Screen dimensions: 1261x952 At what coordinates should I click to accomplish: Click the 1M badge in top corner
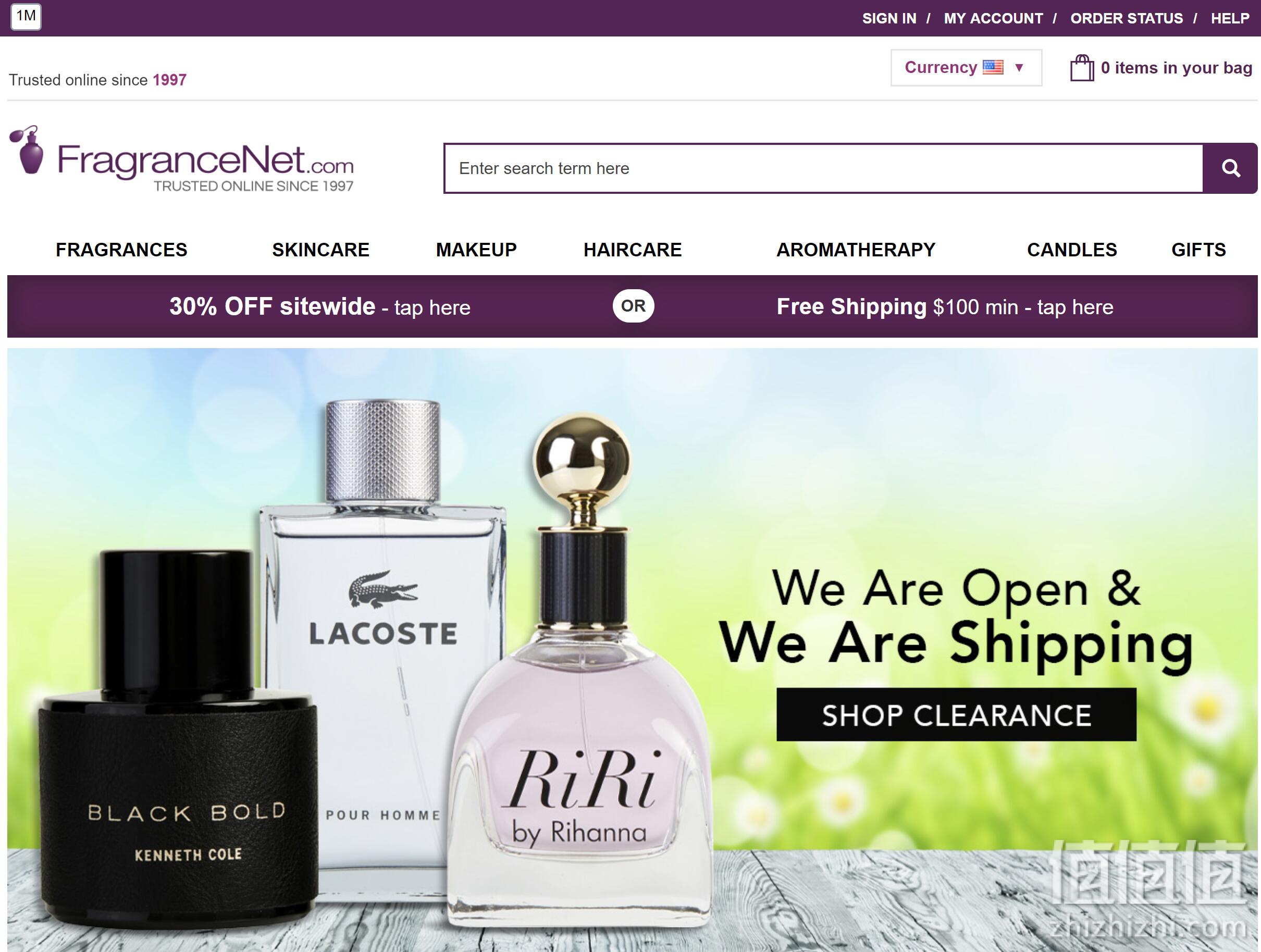(26, 16)
